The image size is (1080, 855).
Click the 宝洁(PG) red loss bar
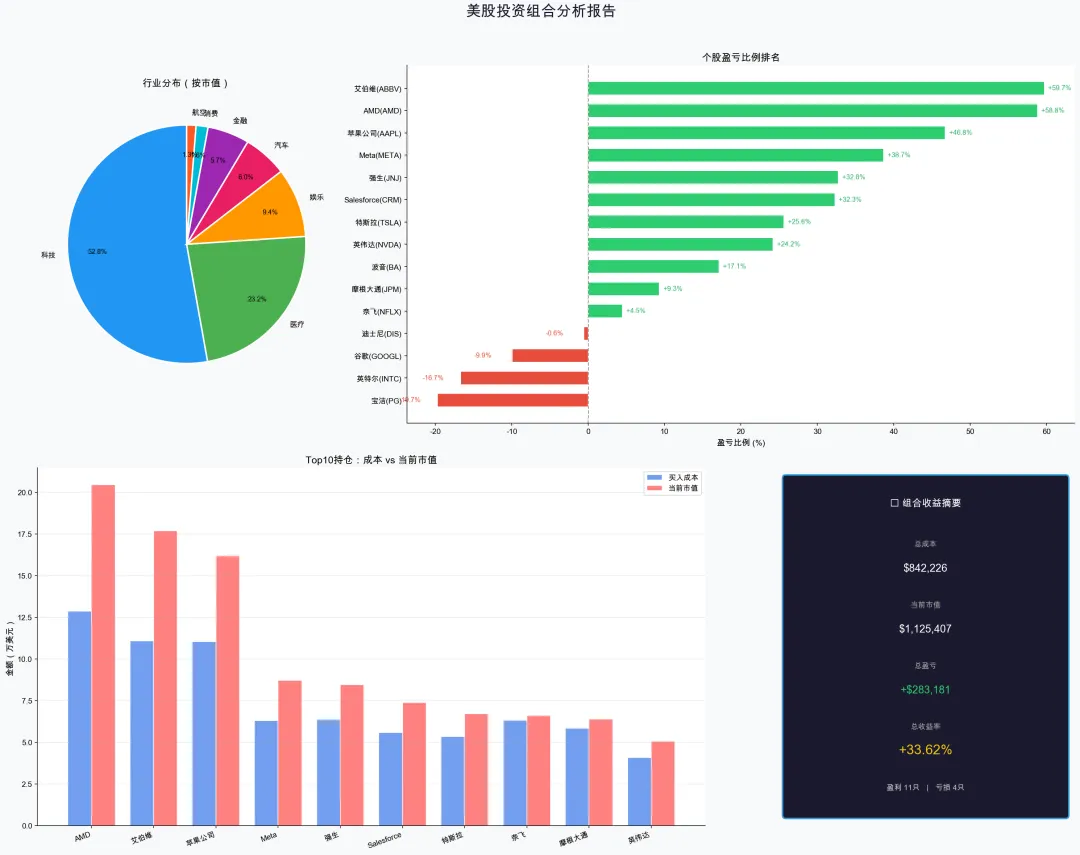(513, 400)
